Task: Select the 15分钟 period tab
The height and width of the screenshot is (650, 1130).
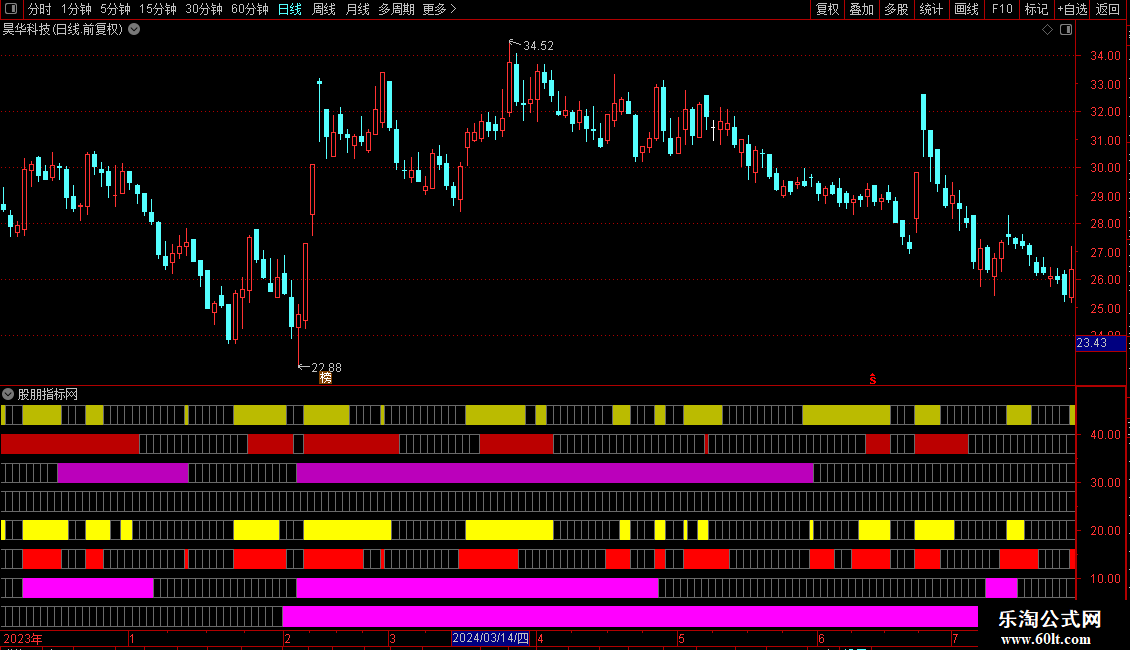Action: 158,9
